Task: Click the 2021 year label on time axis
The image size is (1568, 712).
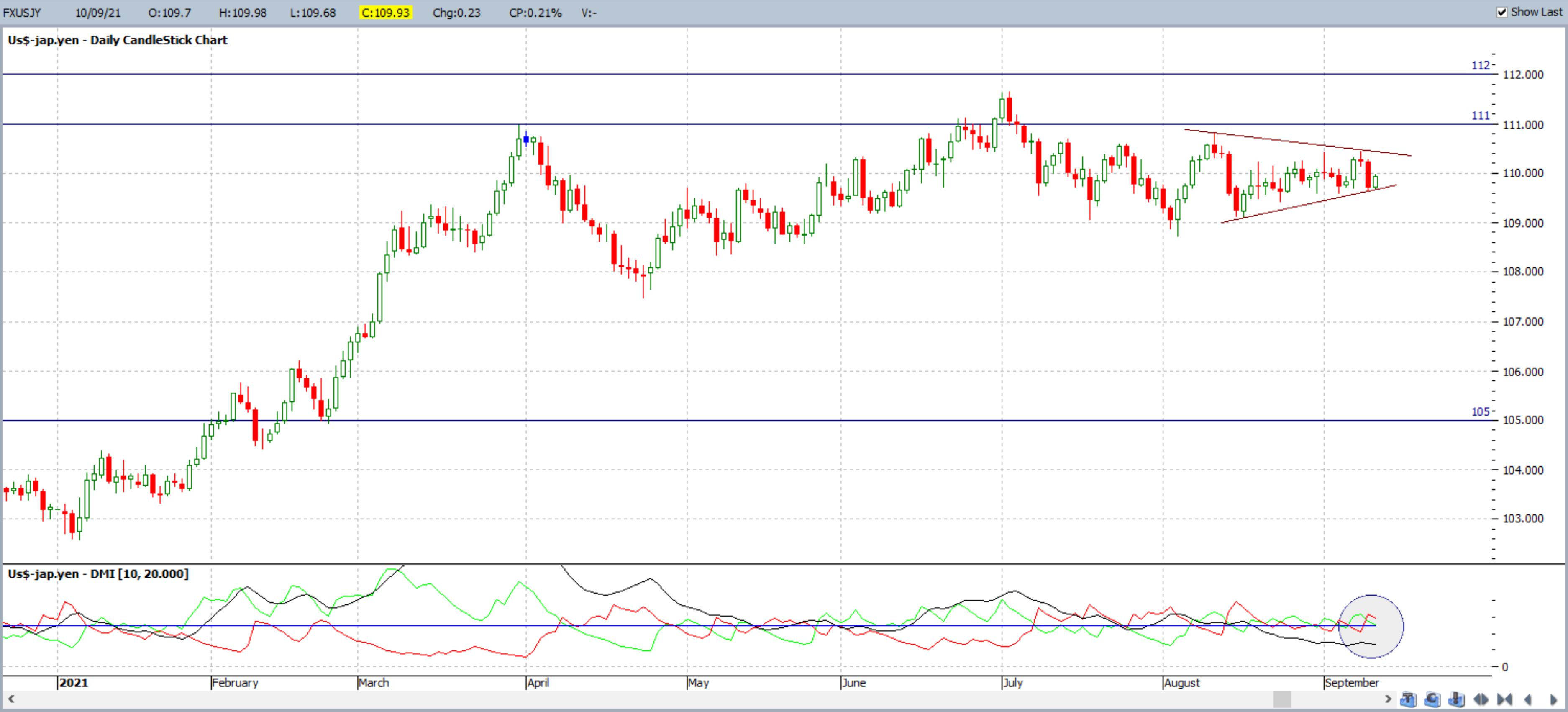Action: click(x=74, y=683)
